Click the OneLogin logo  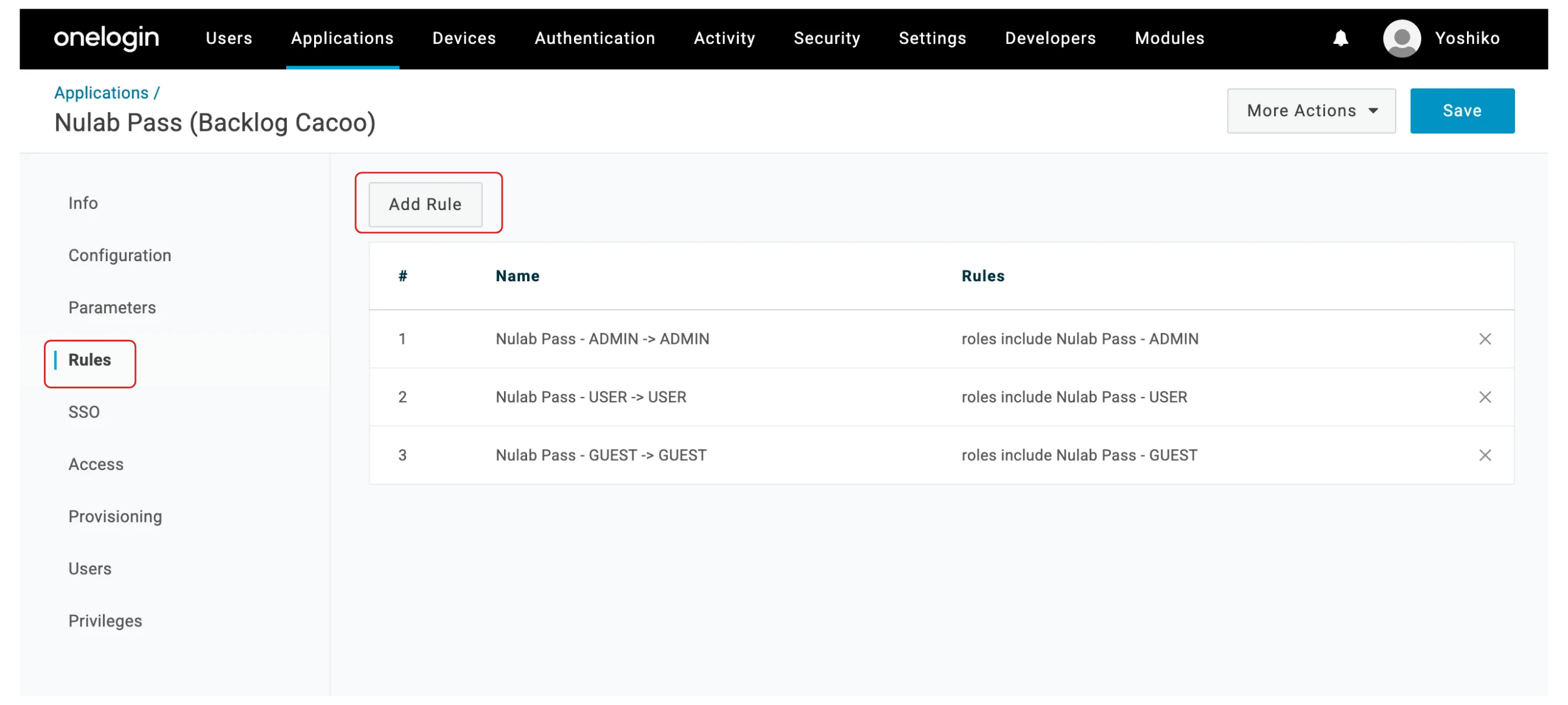107,38
